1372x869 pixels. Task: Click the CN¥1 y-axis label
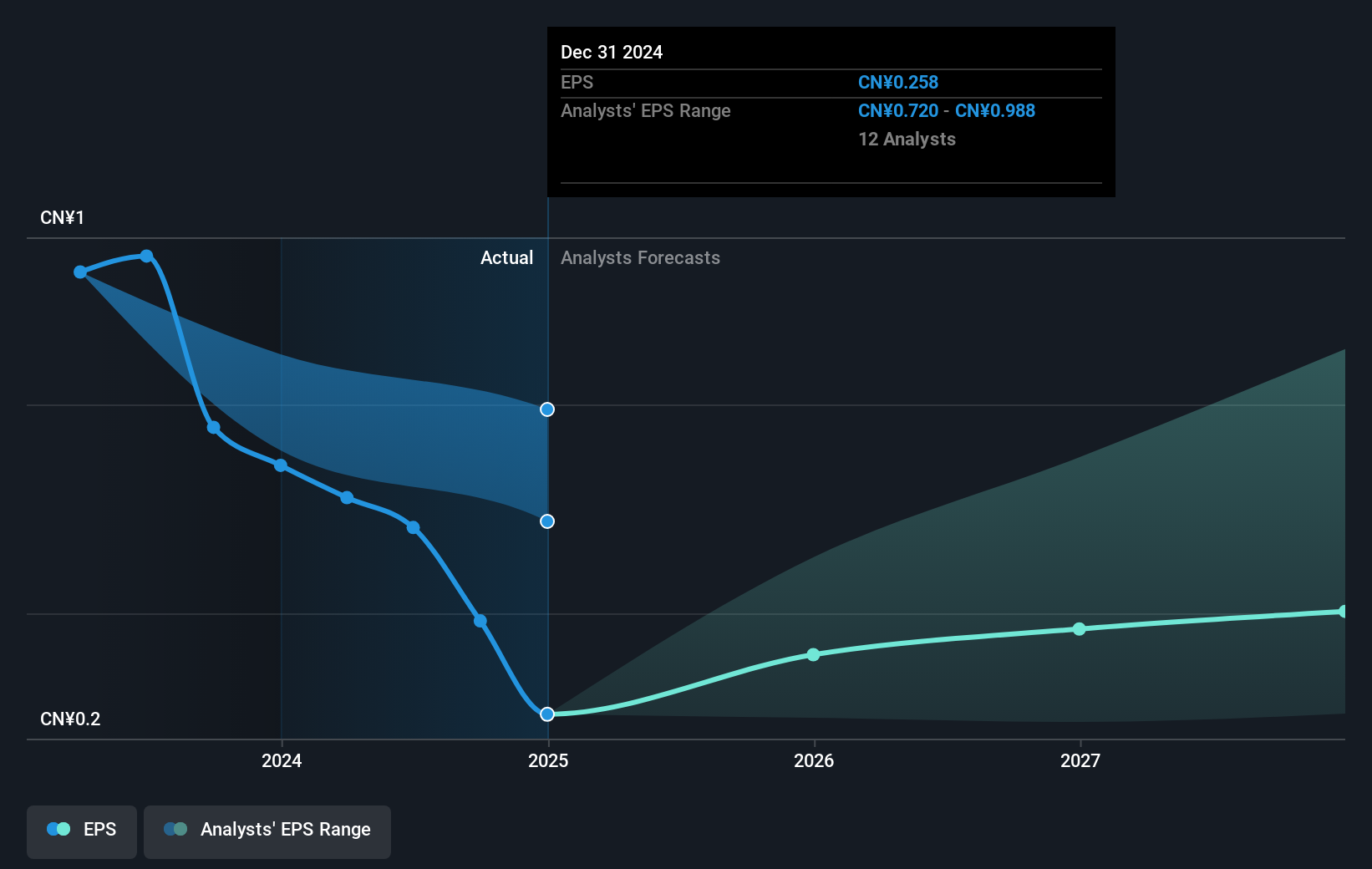coord(63,218)
